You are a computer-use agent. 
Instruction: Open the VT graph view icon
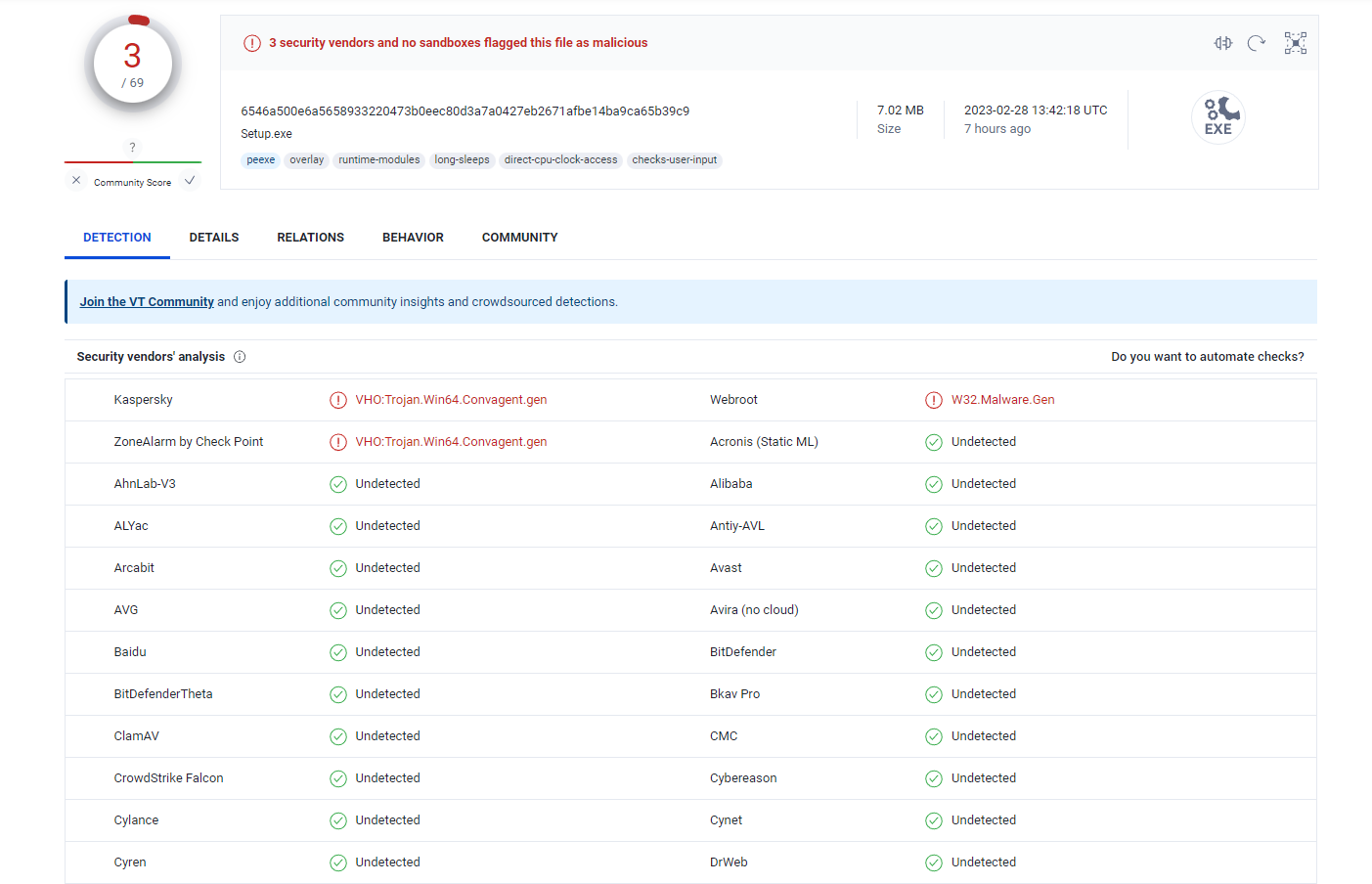(1295, 43)
